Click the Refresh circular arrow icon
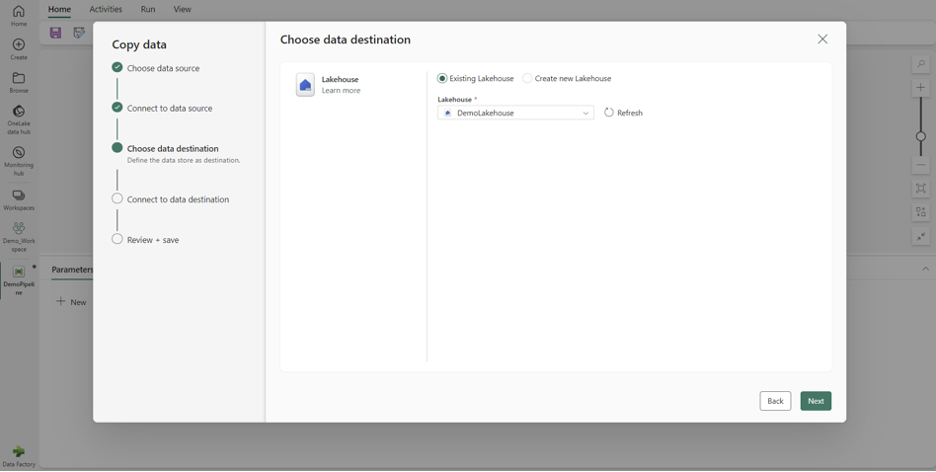This screenshot has width=936, height=472. point(609,112)
